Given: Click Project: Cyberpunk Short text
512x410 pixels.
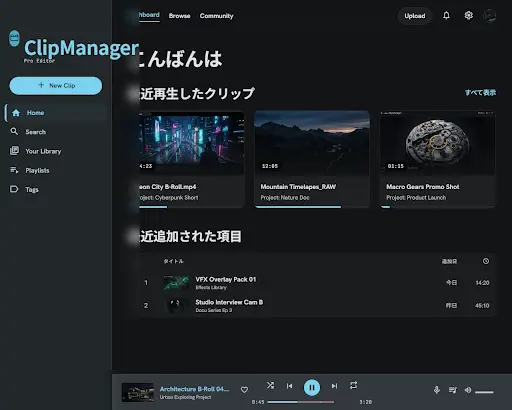Looking at the screenshot, I should coord(169,198).
